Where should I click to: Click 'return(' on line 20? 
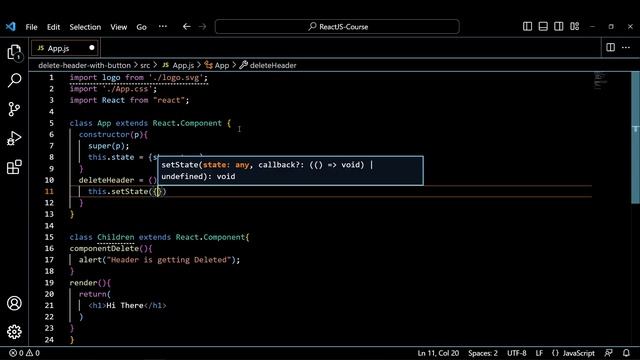pos(95,294)
